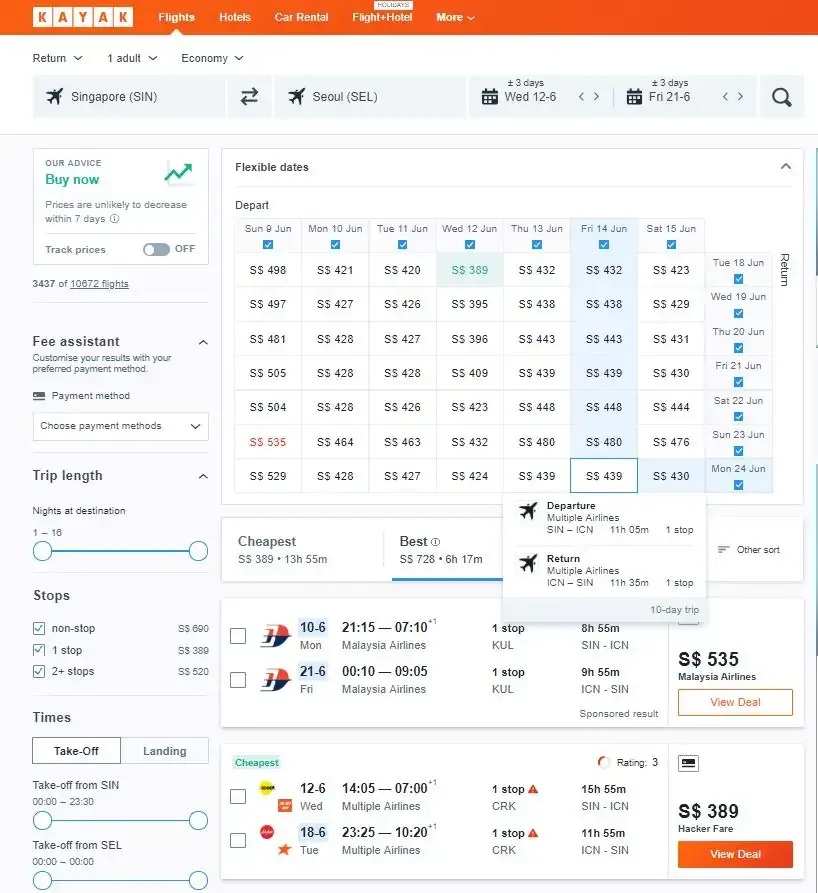Open the Hotels tab
818x893 pixels.
click(x=235, y=17)
